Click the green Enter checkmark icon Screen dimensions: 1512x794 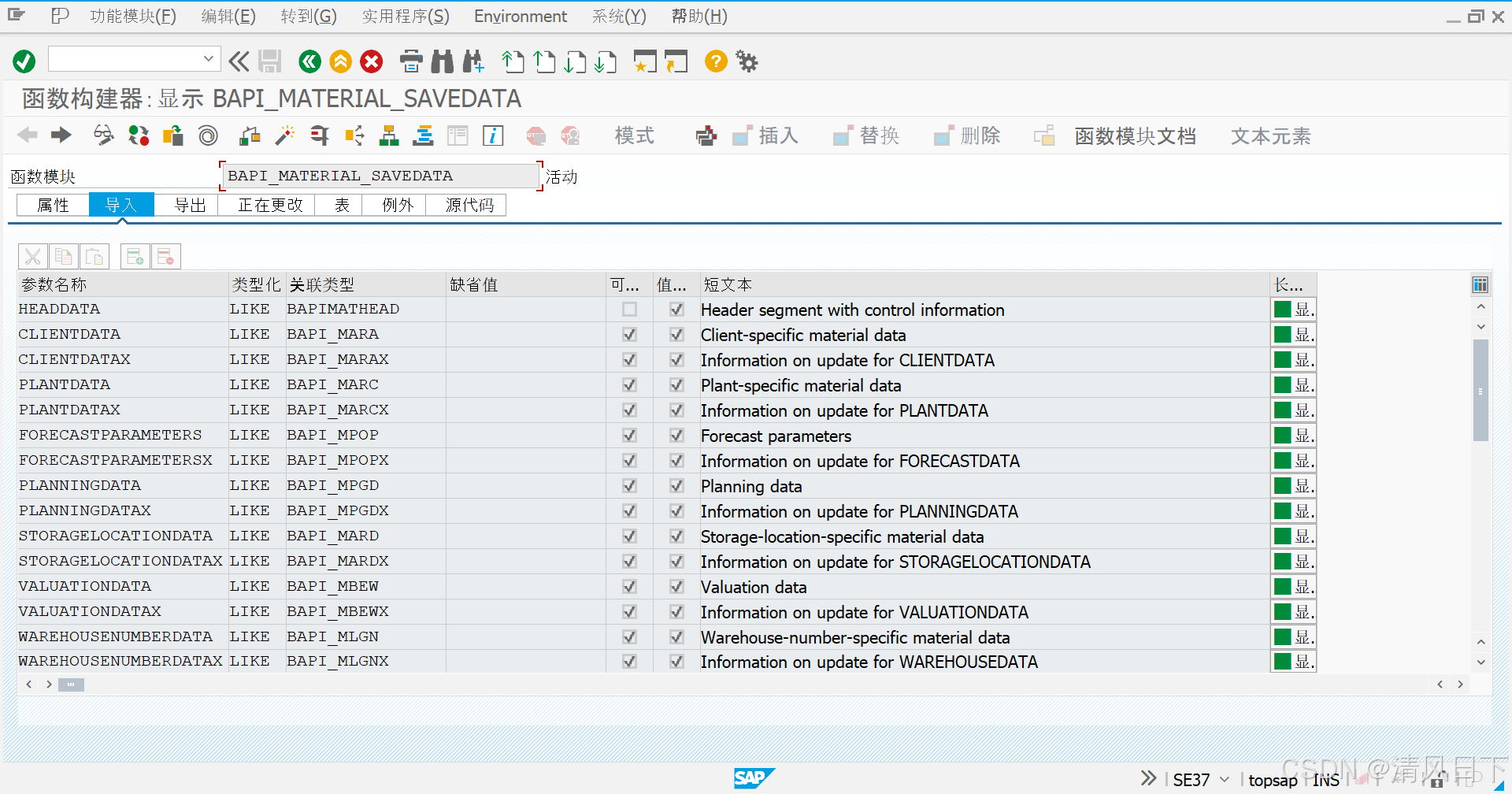tap(24, 61)
